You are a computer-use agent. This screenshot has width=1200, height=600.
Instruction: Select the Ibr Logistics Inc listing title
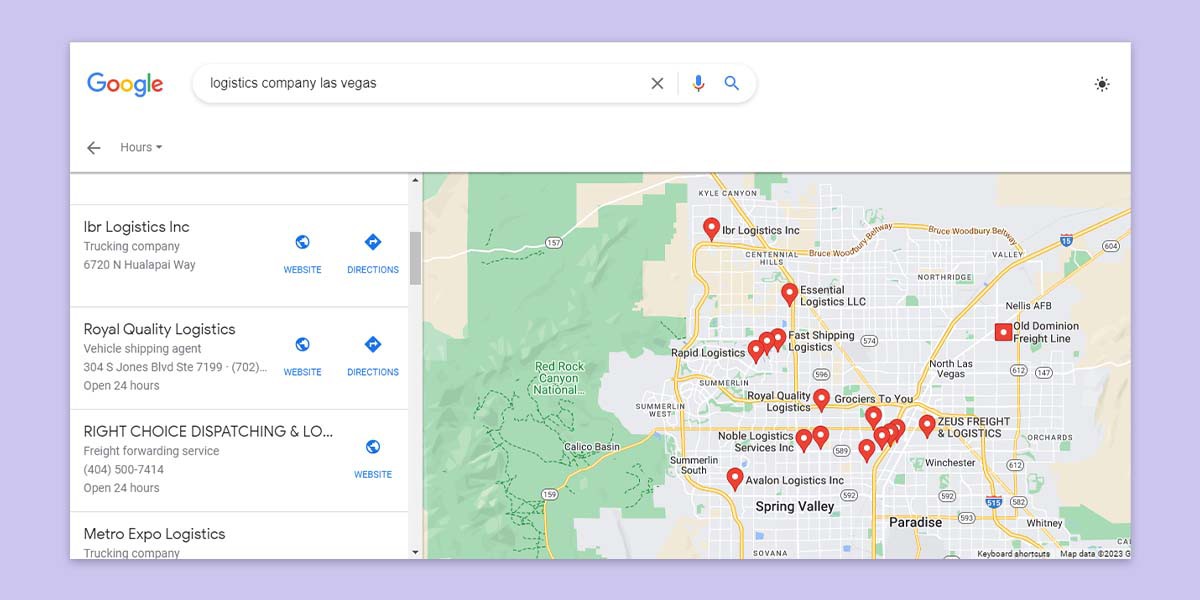[136, 227]
